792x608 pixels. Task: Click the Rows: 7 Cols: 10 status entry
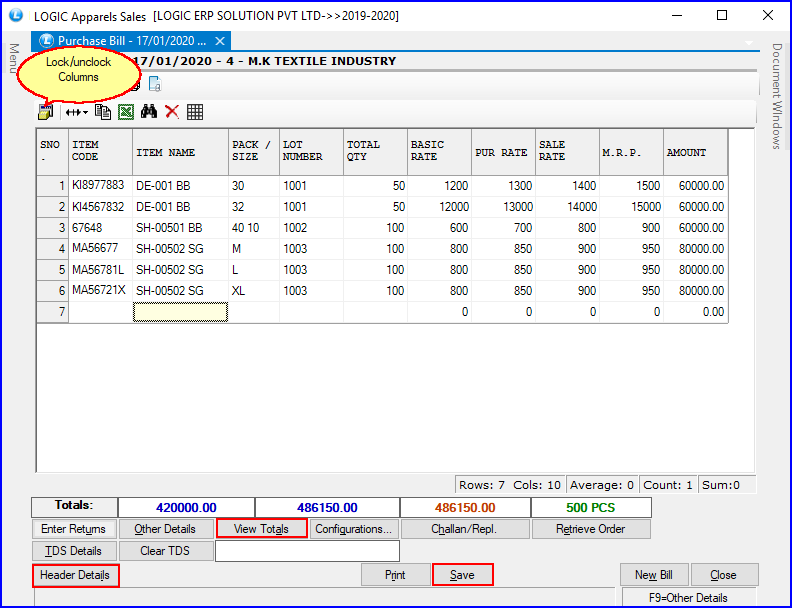click(510, 485)
